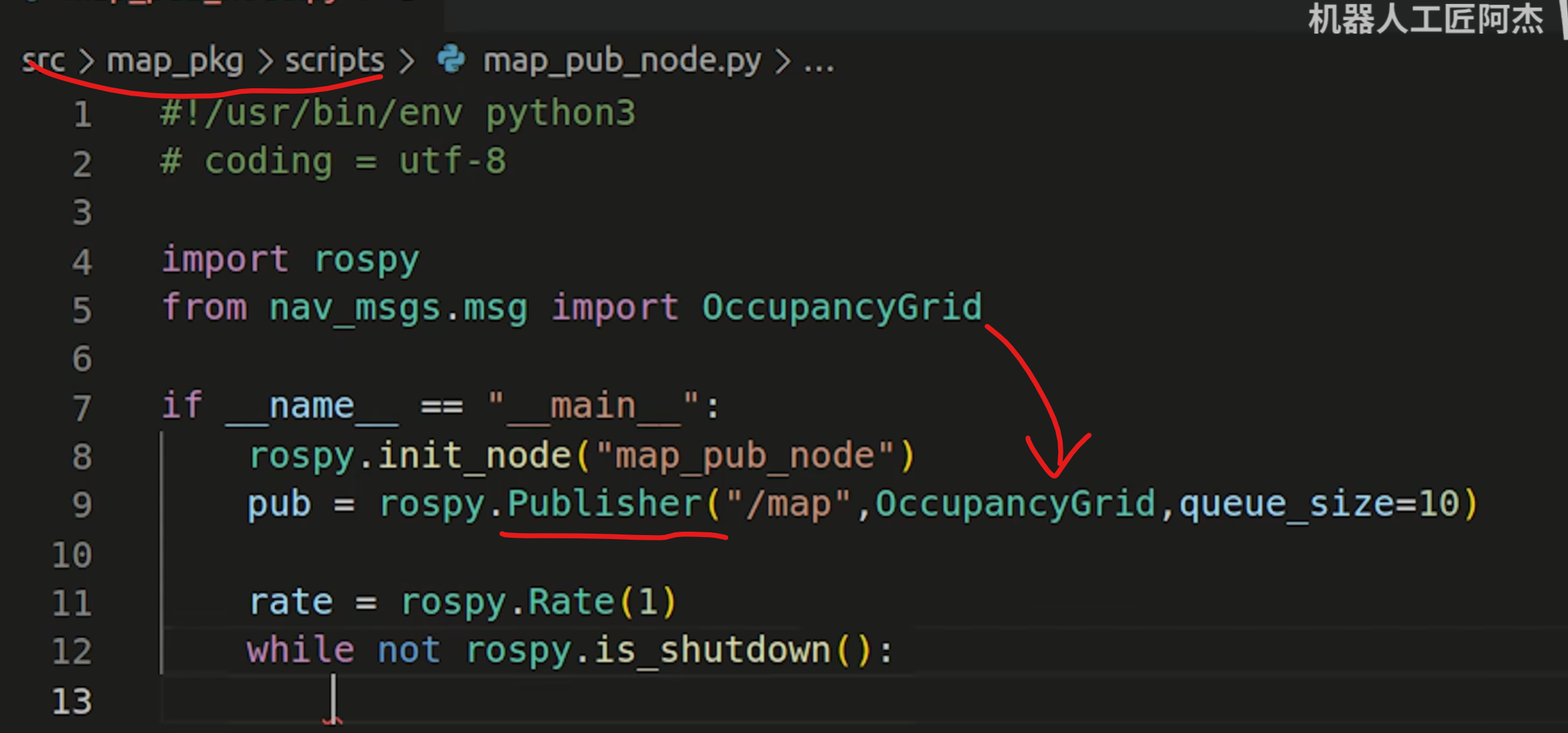1568x733 pixels.
Task: Click the init_node call on line 8
Action: (474, 455)
